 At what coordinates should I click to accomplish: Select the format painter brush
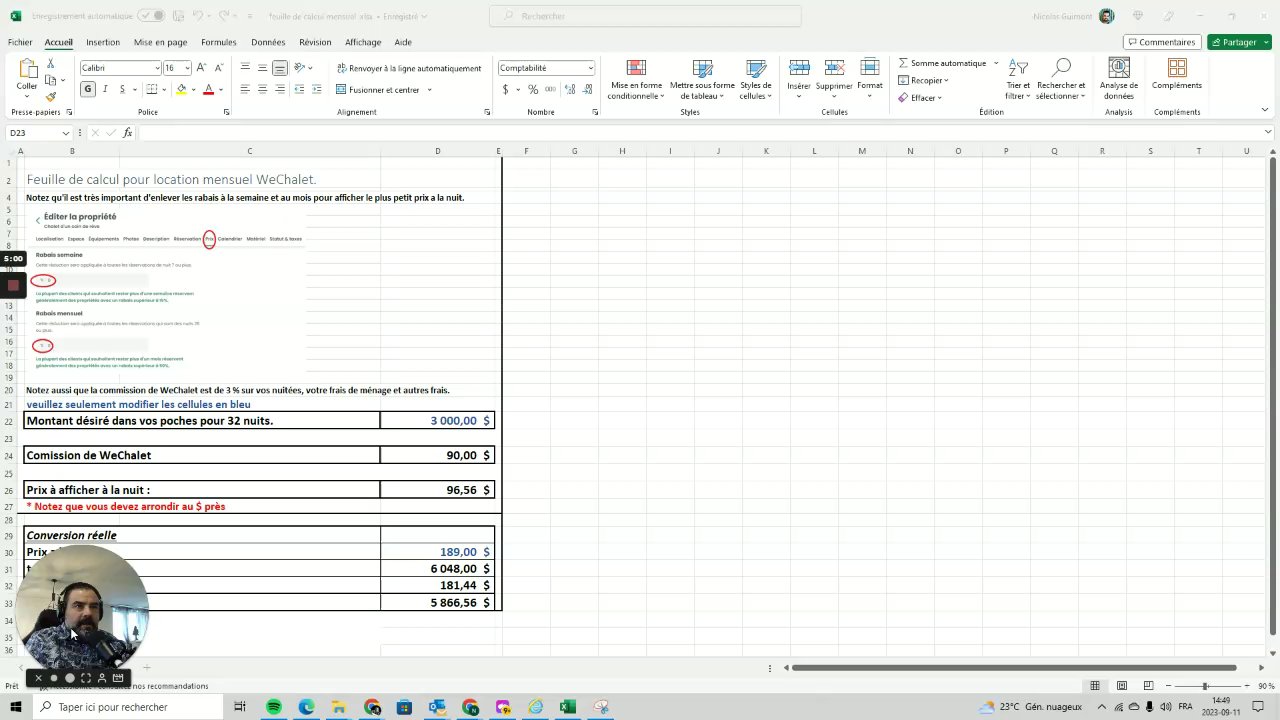point(51,97)
